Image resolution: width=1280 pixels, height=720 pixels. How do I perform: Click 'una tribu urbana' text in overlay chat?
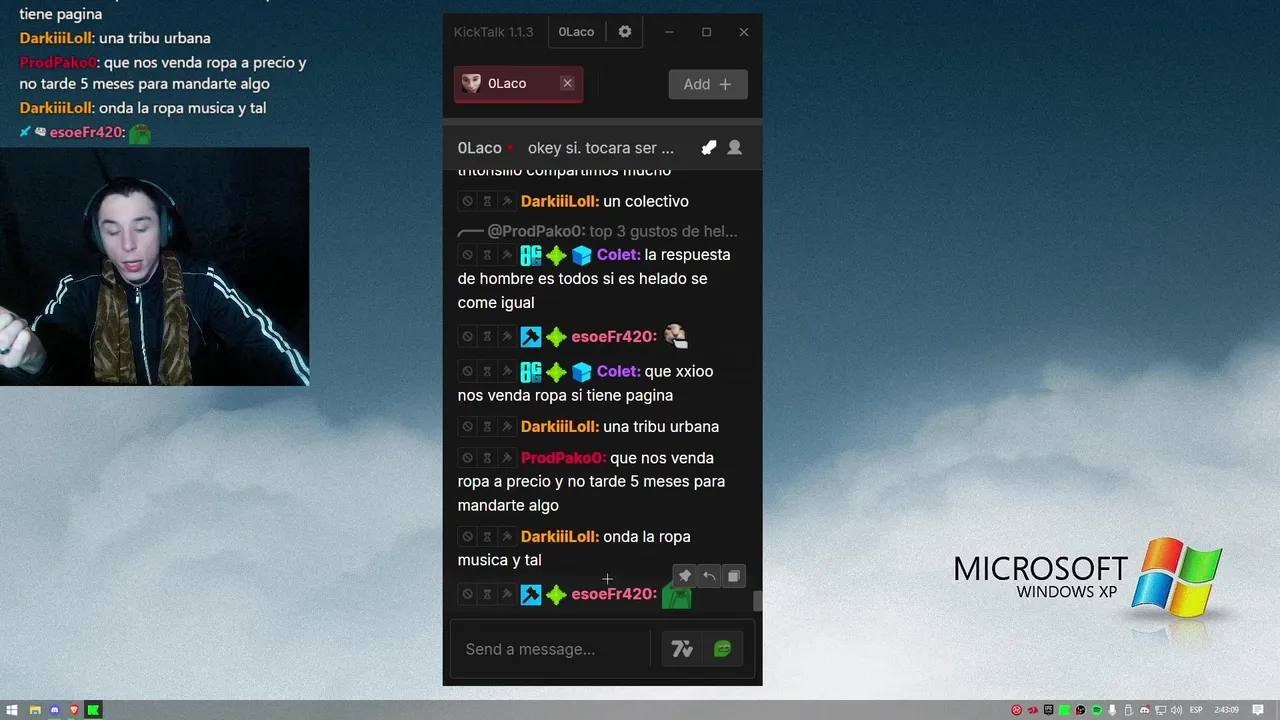tap(154, 38)
